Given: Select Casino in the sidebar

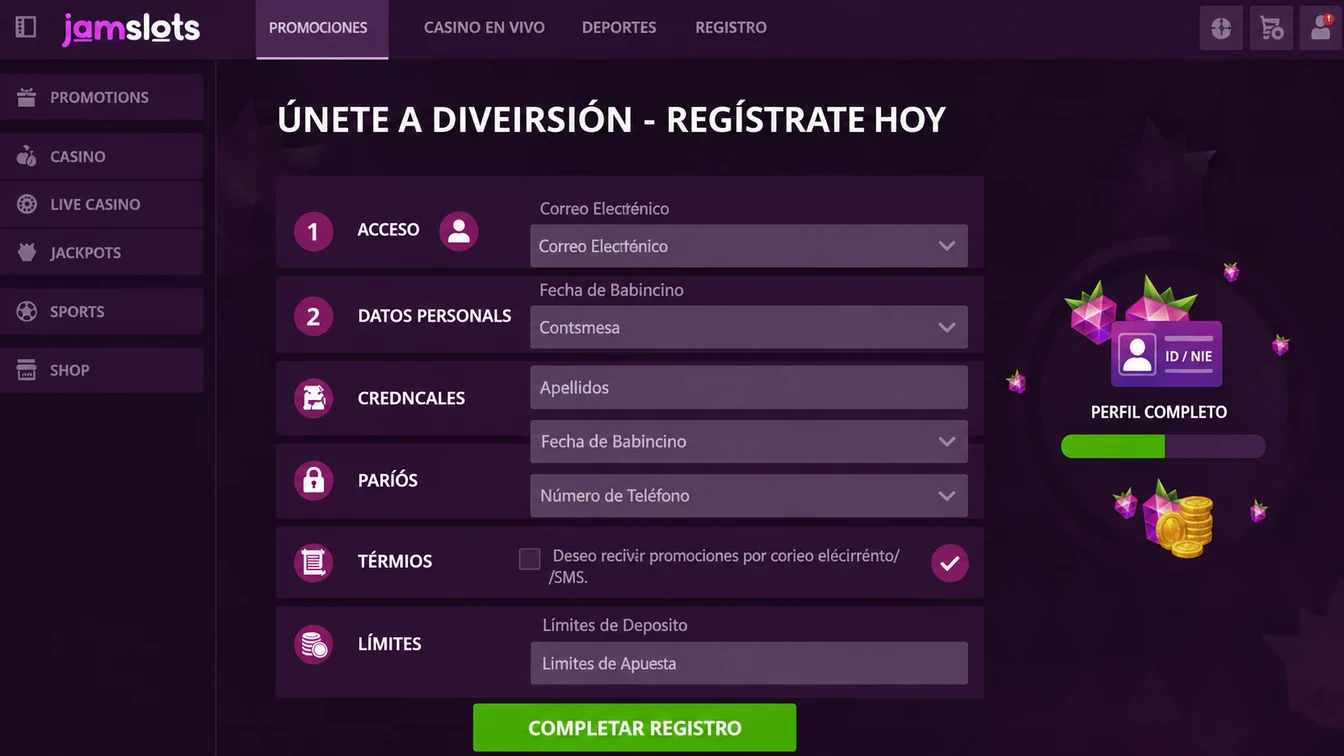Looking at the screenshot, I should coord(101,156).
